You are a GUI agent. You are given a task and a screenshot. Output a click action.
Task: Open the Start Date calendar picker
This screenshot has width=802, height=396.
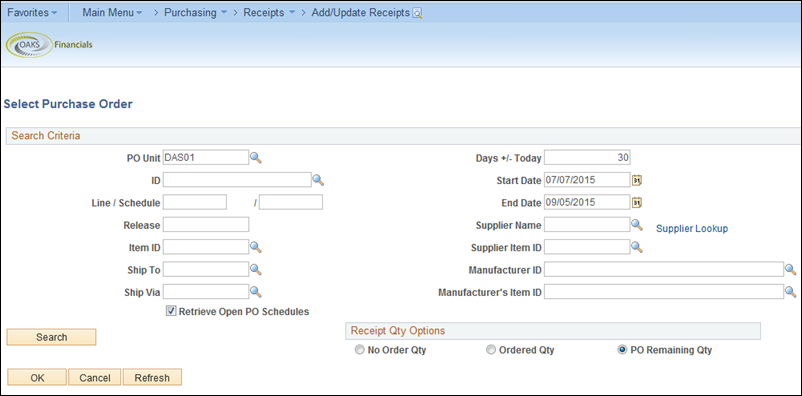(x=636, y=180)
